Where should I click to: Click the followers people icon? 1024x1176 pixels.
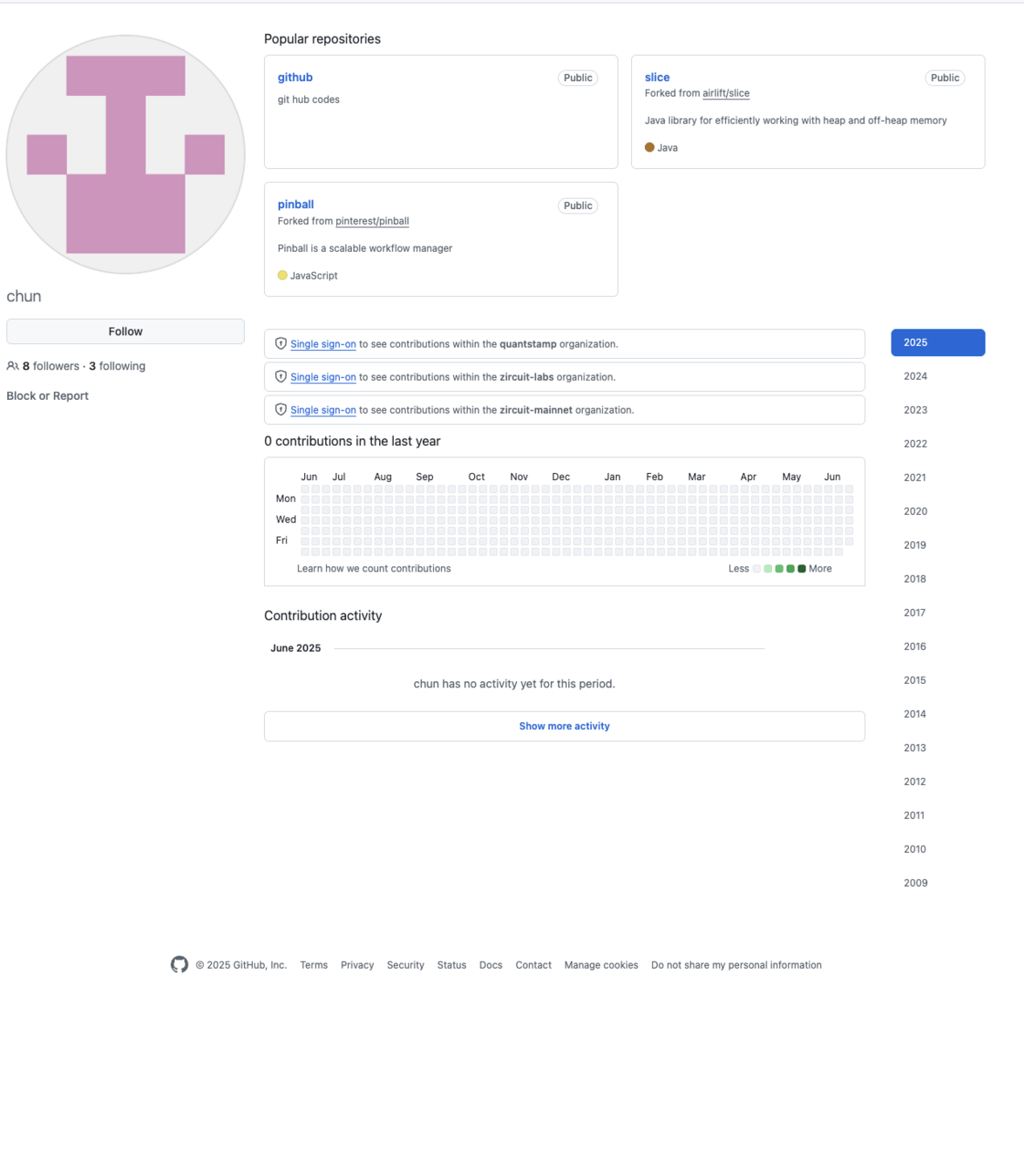tap(13, 366)
